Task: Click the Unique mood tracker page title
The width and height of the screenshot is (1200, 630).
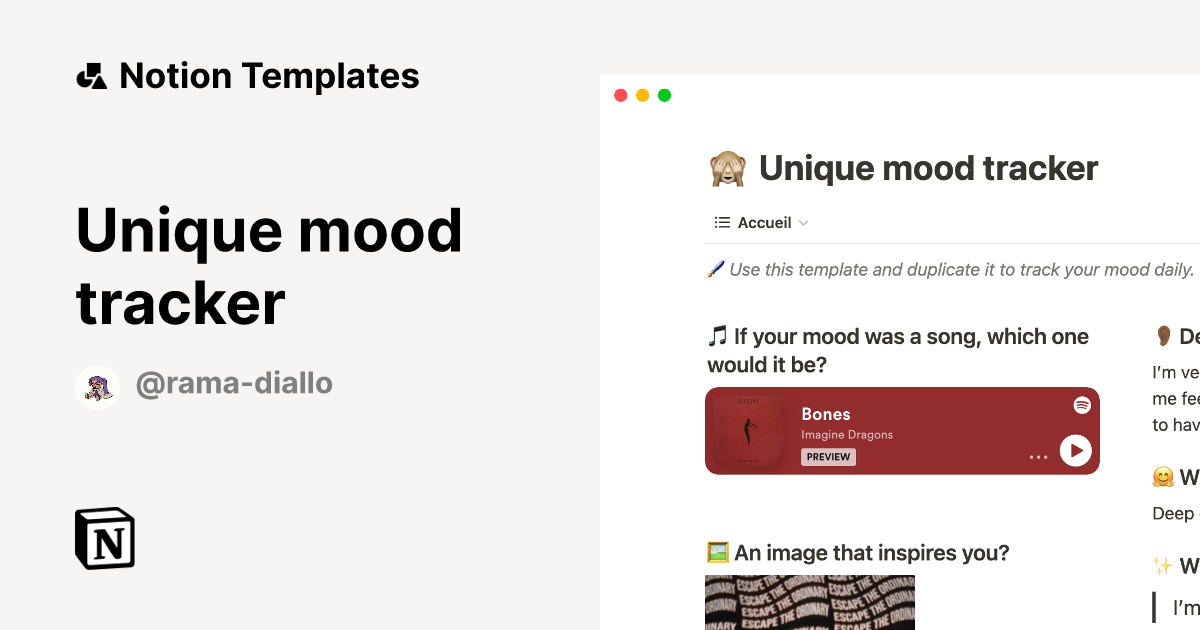Action: tap(928, 168)
